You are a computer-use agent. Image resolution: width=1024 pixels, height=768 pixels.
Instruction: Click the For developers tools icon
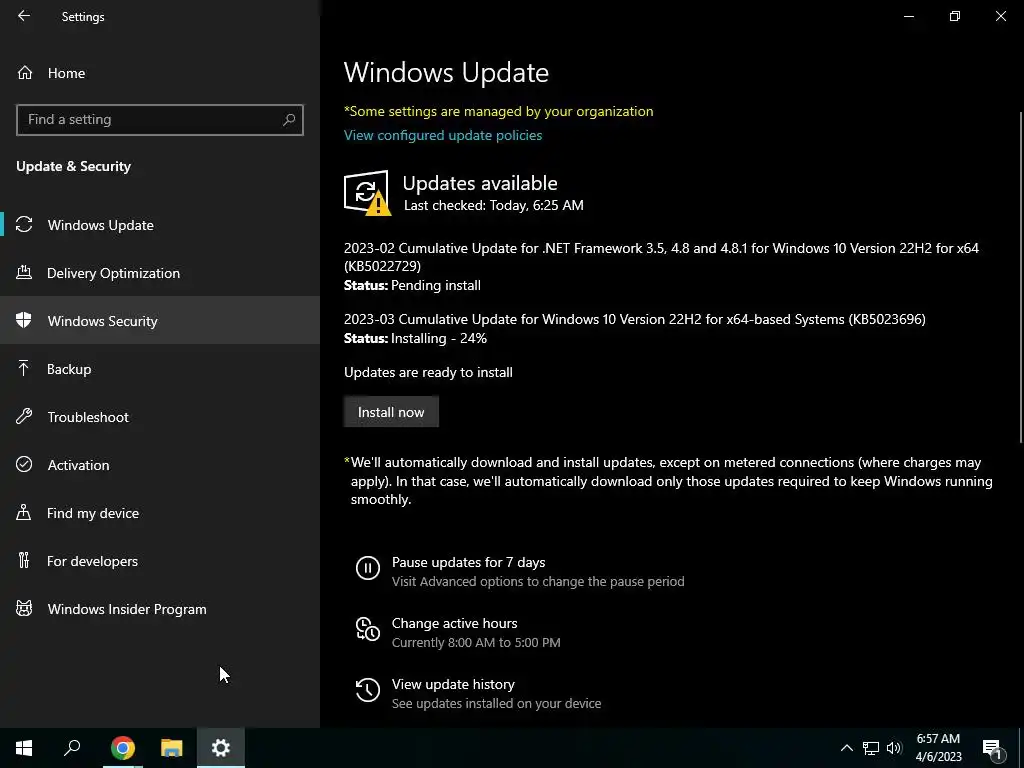24,560
